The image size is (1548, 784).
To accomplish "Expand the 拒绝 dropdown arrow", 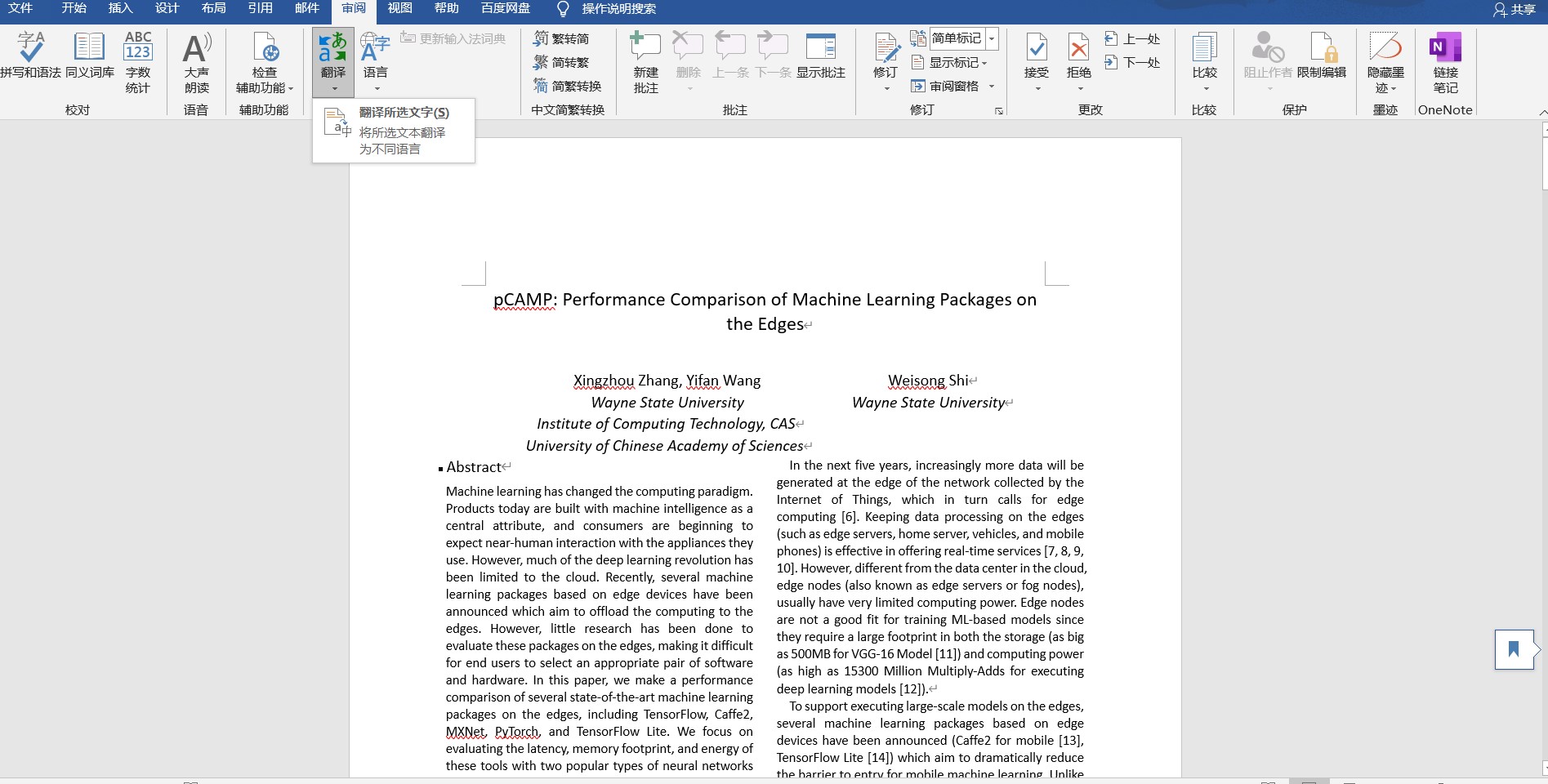I will pos(1080,88).
